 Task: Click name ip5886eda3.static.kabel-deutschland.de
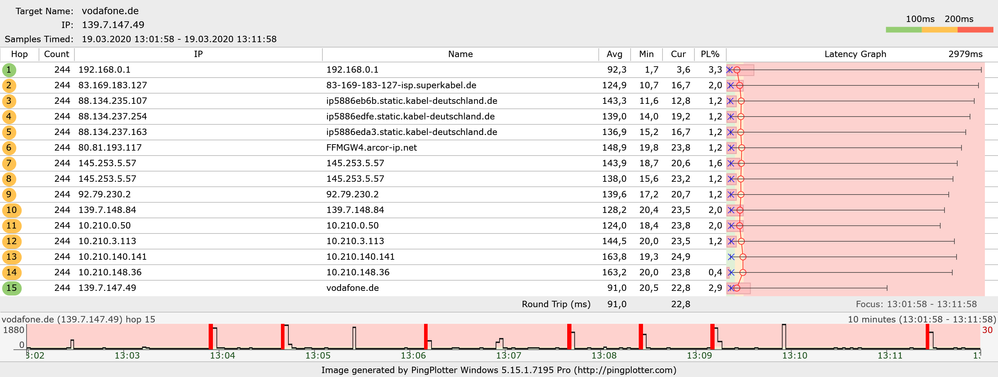coord(411,132)
